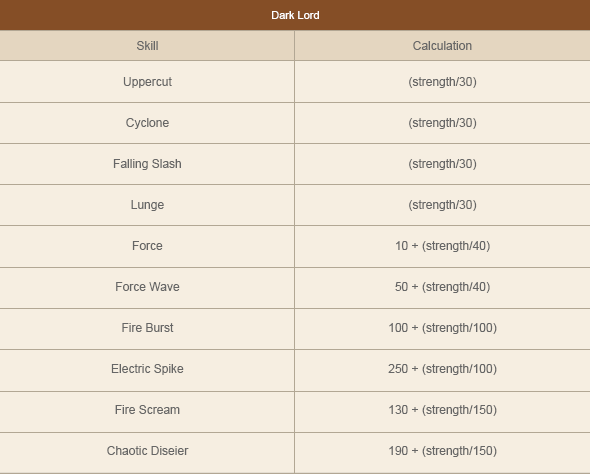Click the Force Wave skill name
Image resolution: width=590 pixels, height=474 pixels.
point(147,287)
